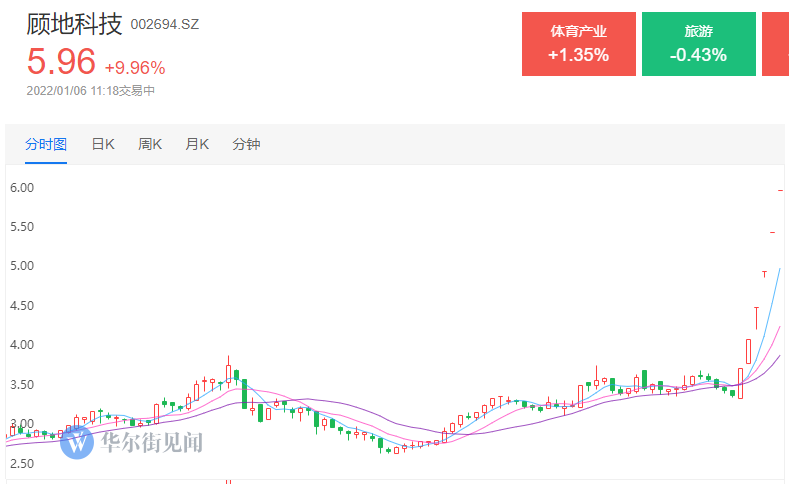789x484 pixels.
Task: Click the peak candlestick near 3.85
Action: click(228, 371)
